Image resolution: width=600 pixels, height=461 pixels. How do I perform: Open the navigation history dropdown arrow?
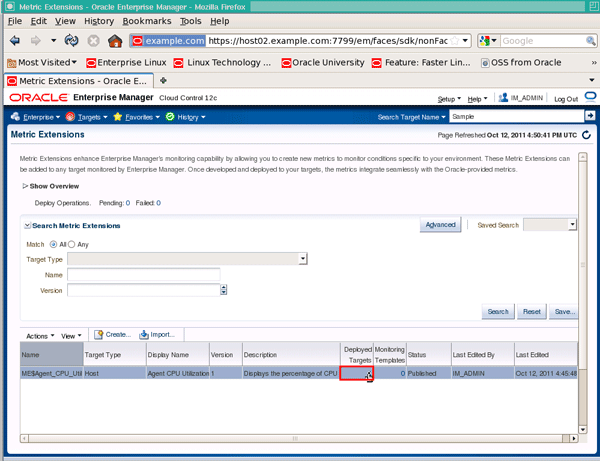(53, 40)
